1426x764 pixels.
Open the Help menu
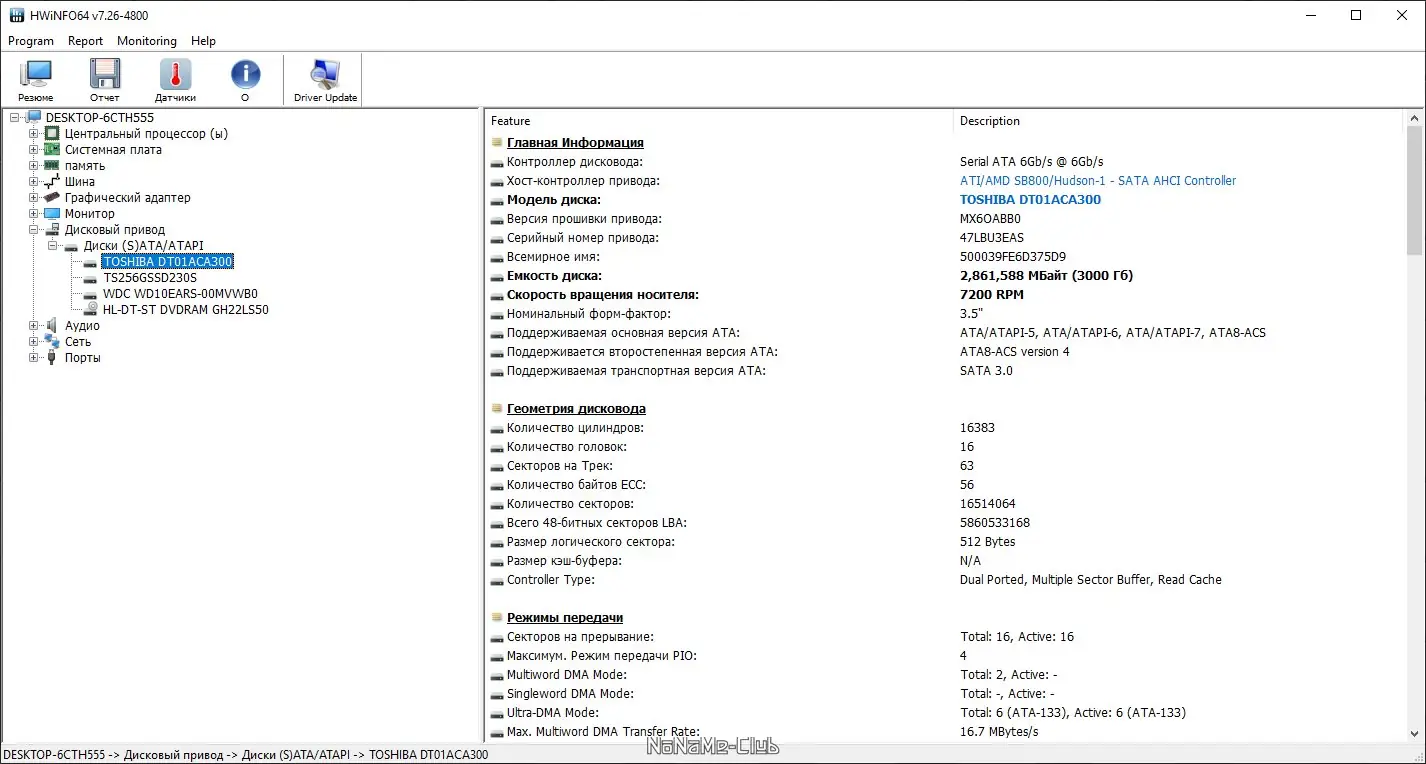204,41
